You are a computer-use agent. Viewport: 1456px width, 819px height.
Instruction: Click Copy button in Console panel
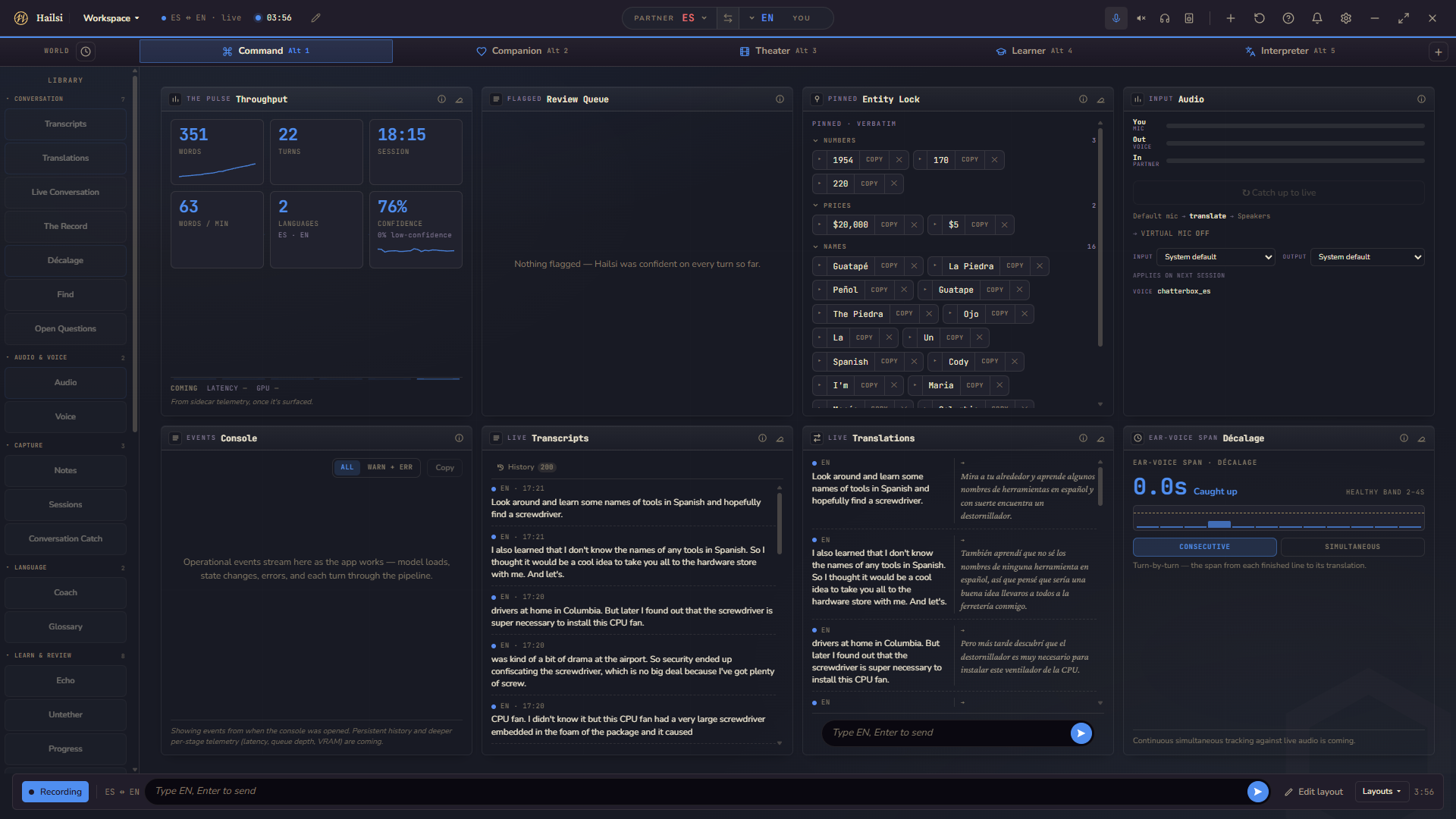tap(444, 468)
